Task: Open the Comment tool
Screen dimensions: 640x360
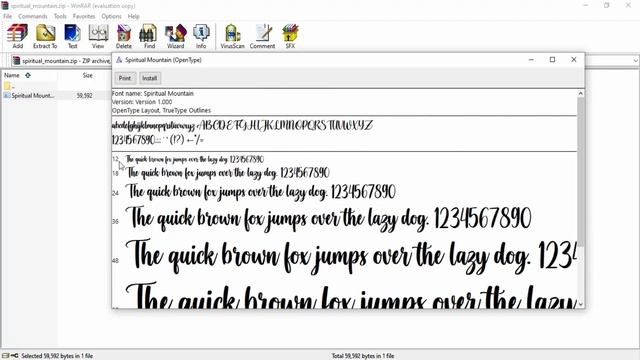Action: [262, 36]
